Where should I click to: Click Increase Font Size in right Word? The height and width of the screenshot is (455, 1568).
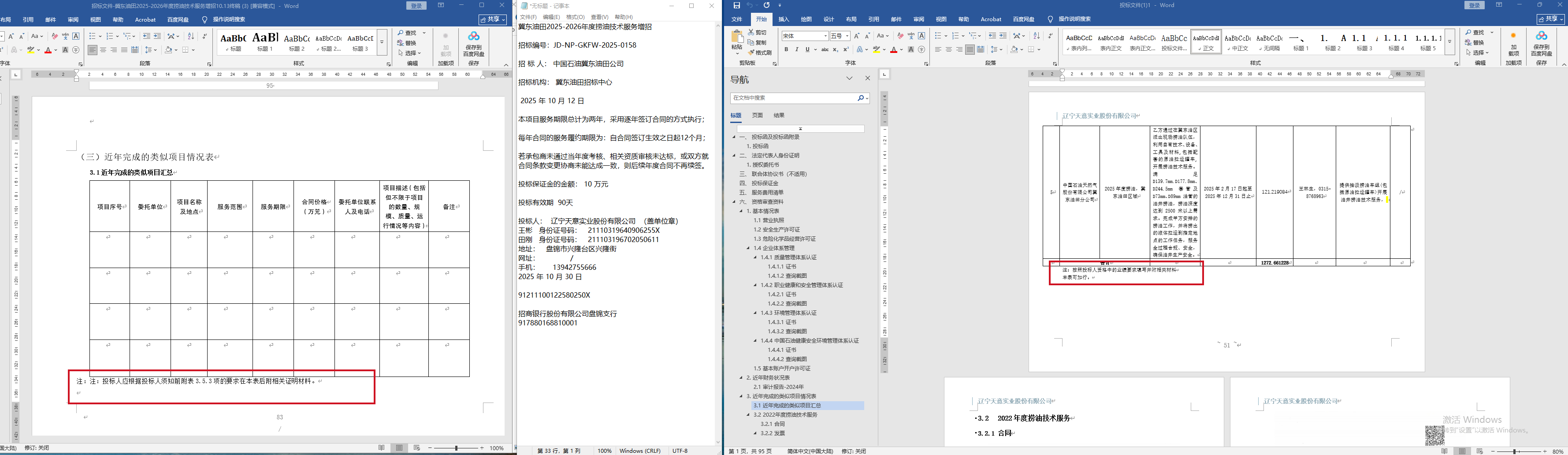coord(857,36)
